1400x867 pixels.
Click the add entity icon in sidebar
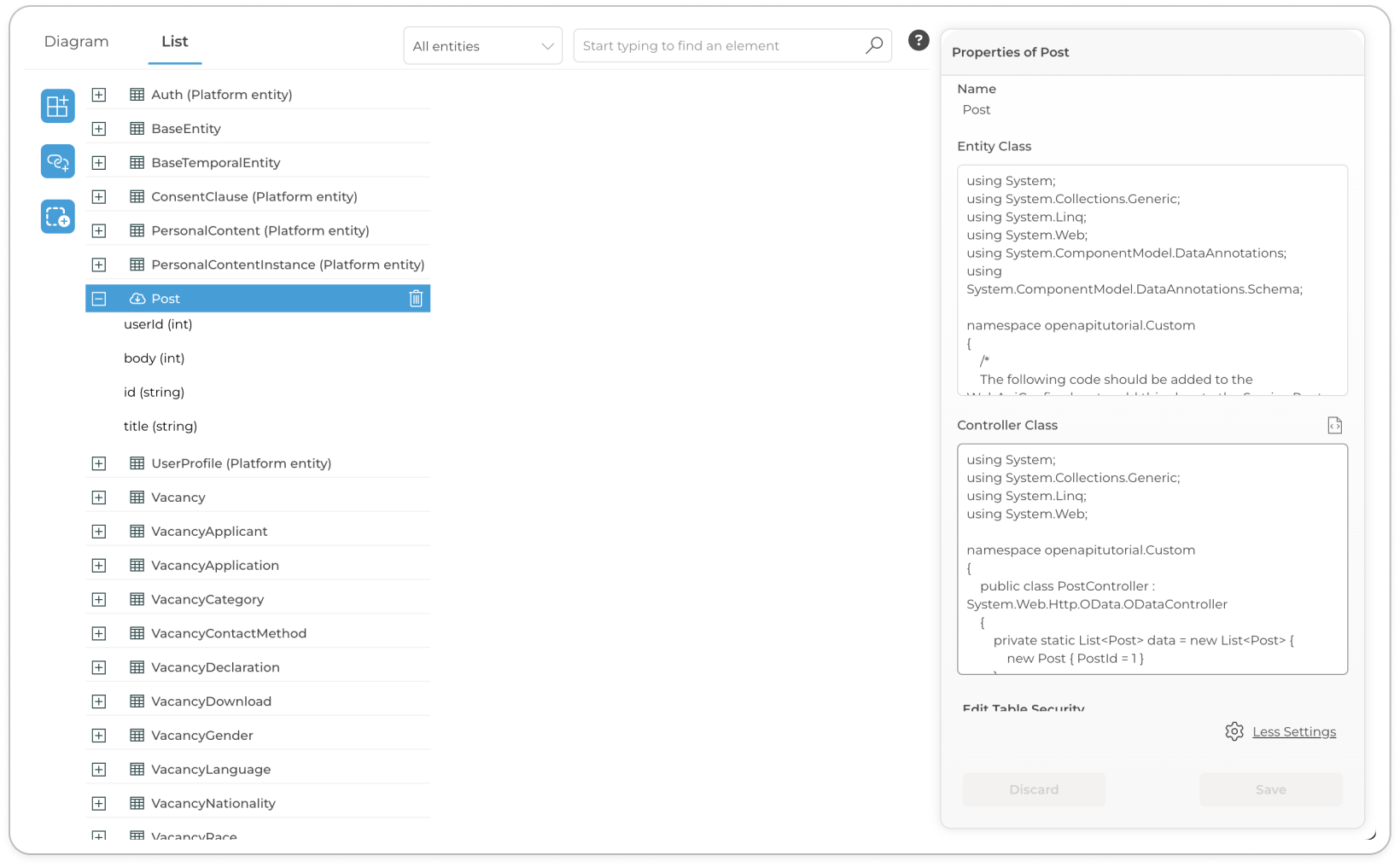[x=58, y=107]
